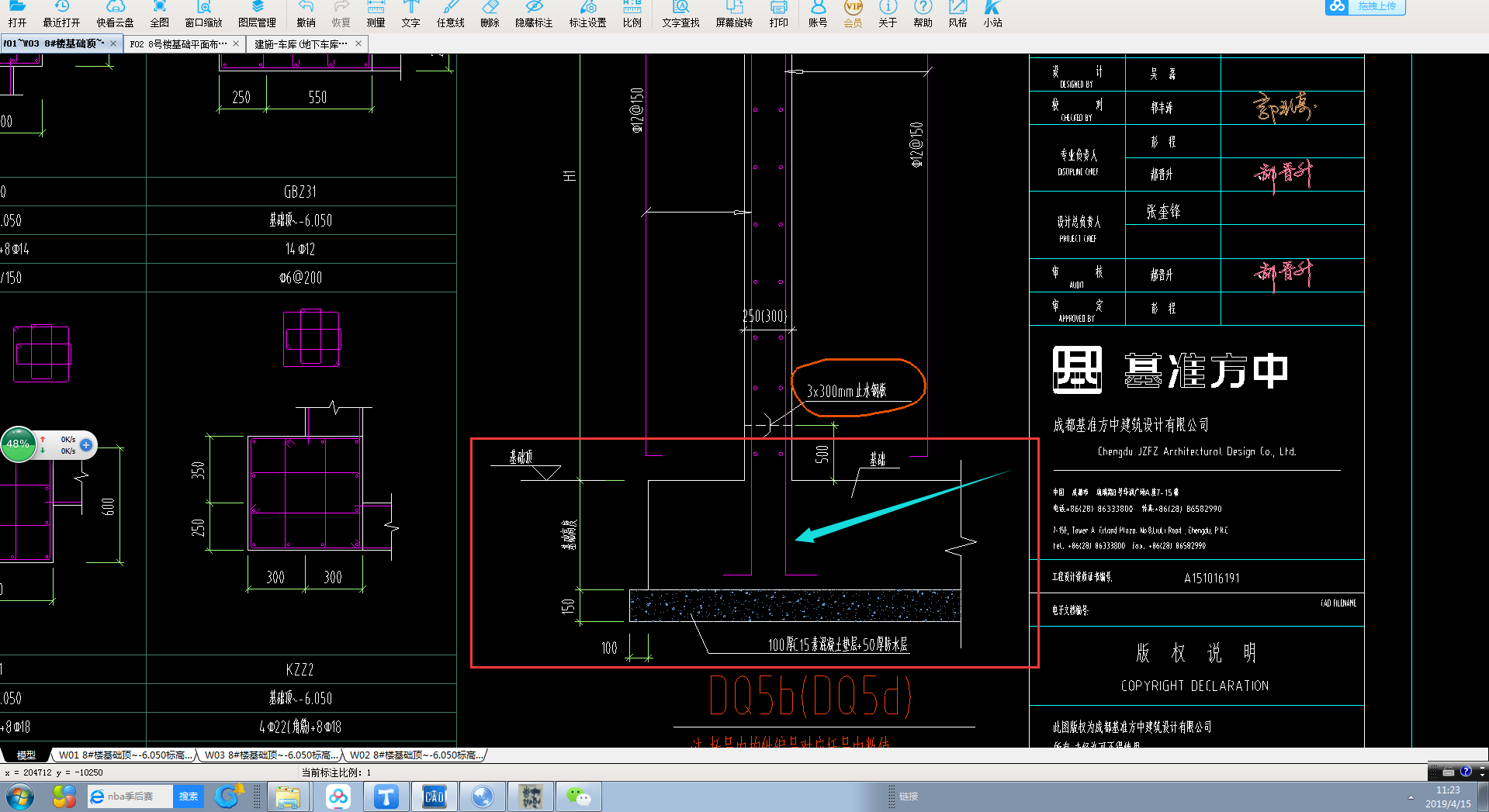The width and height of the screenshot is (1489, 812).
Task: Select the 文字 text annotation tool
Action: 410,14
